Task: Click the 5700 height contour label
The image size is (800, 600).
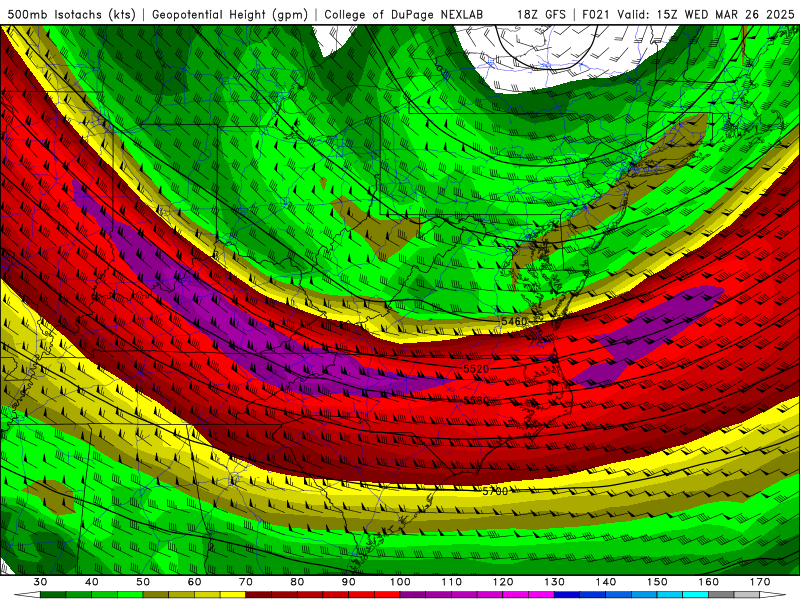Action: [x=495, y=491]
